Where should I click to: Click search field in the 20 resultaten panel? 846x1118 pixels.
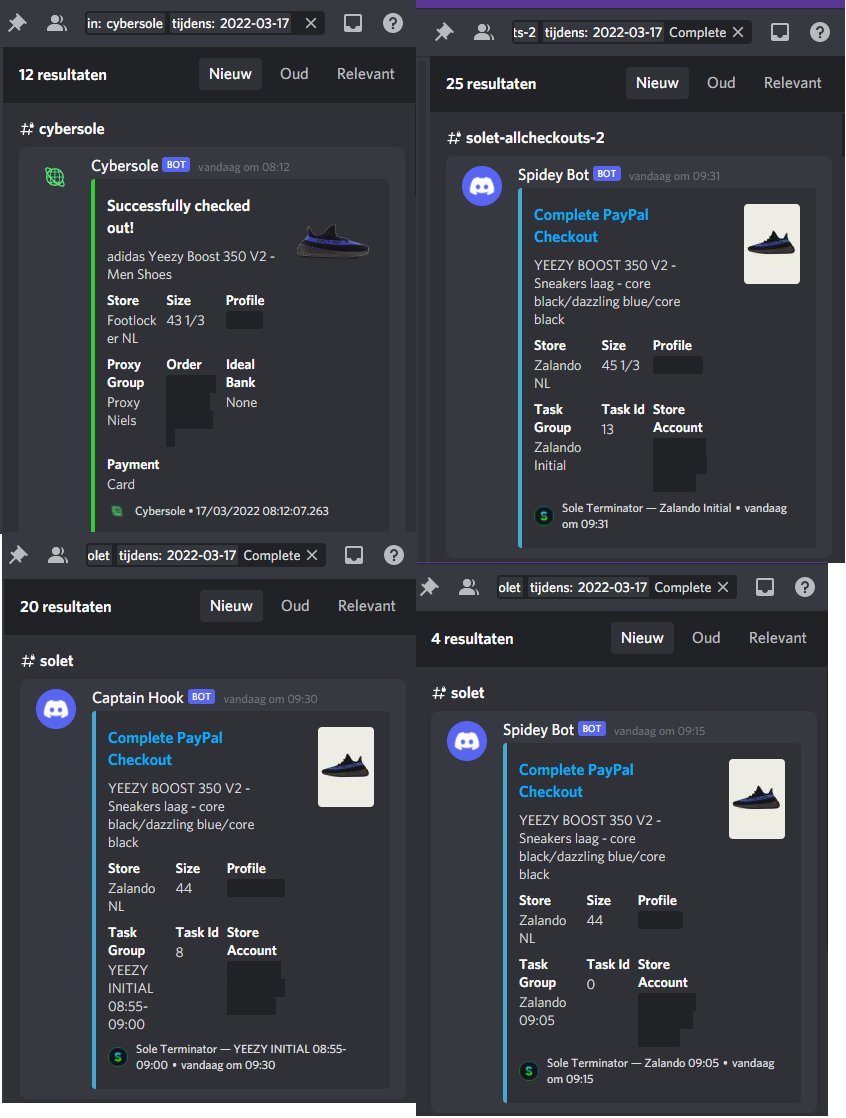coord(205,555)
